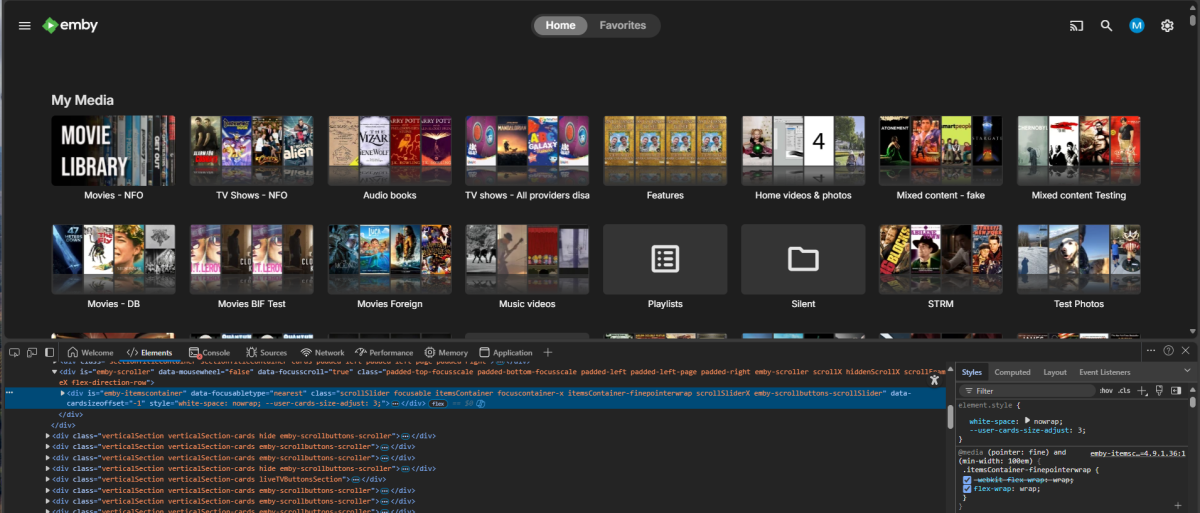Expand the emby-itemscontainer div node
1200x513 pixels.
pyautogui.click(x=64, y=394)
